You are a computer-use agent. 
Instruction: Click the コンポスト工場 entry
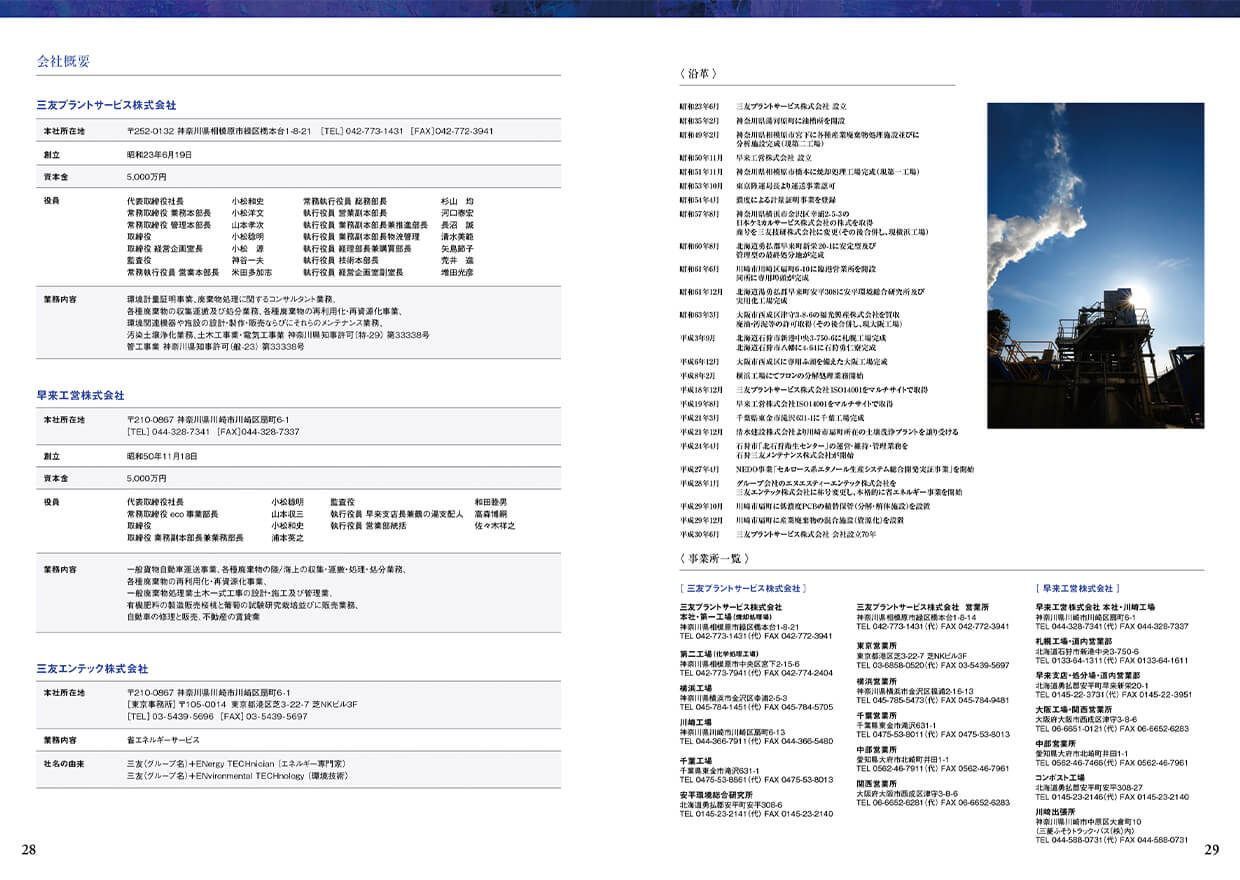tap(1060, 777)
